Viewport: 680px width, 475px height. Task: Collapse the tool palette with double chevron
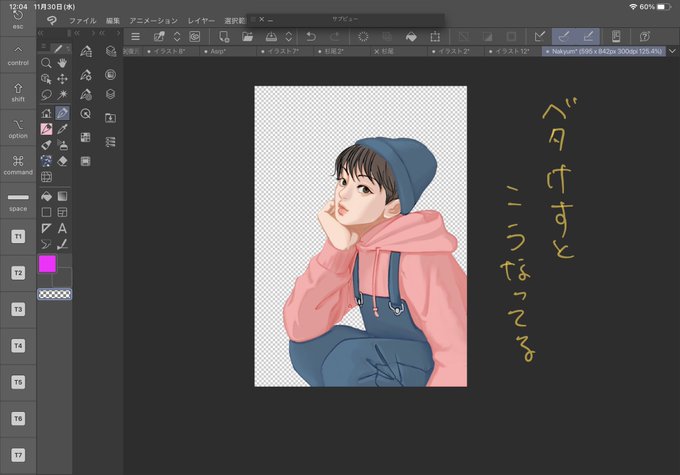(41, 33)
